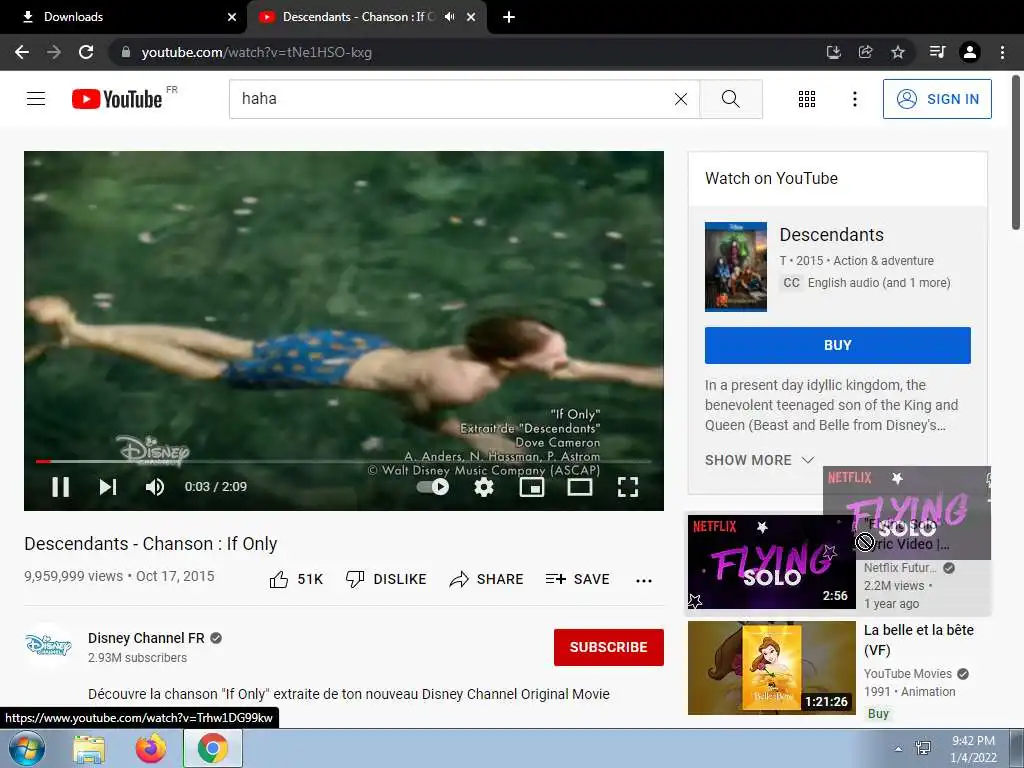Skip to next video
The width and height of the screenshot is (1024, 768).
click(x=108, y=487)
